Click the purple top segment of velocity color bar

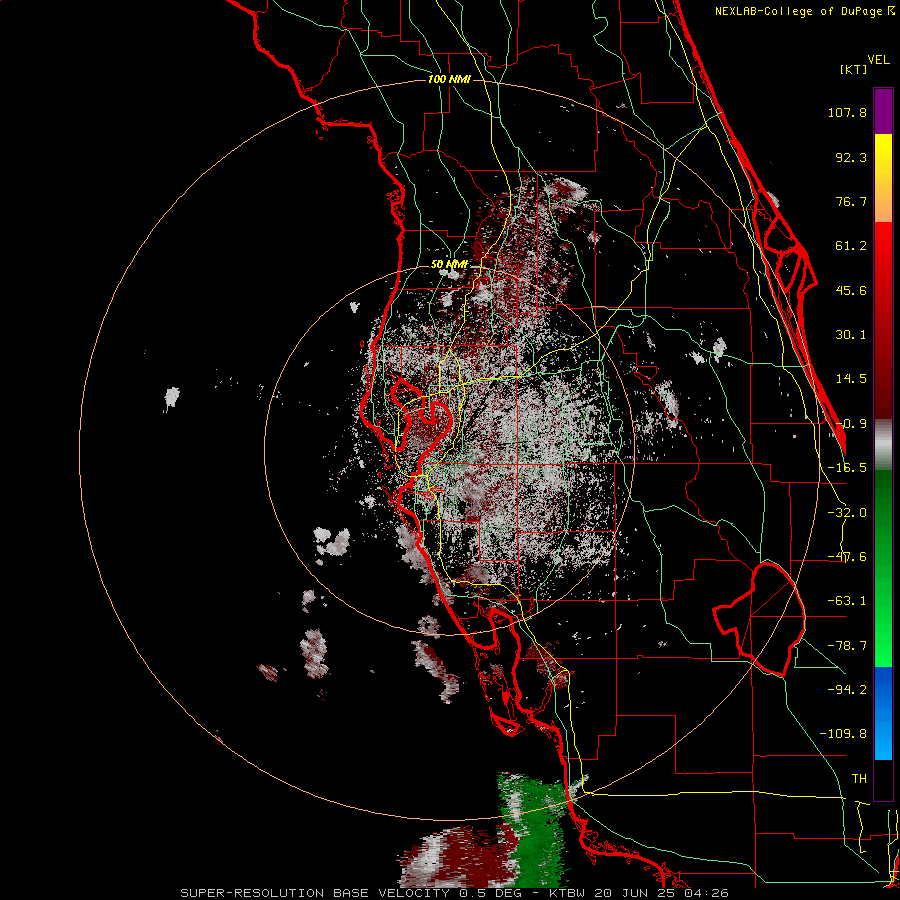pyautogui.click(x=883, y=111)
